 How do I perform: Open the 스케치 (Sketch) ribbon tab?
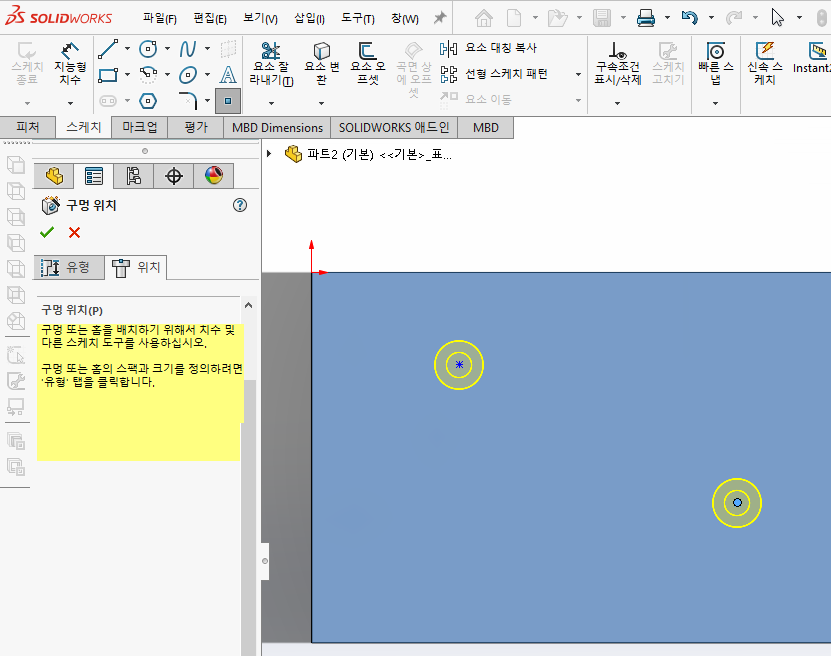(83, 127)
